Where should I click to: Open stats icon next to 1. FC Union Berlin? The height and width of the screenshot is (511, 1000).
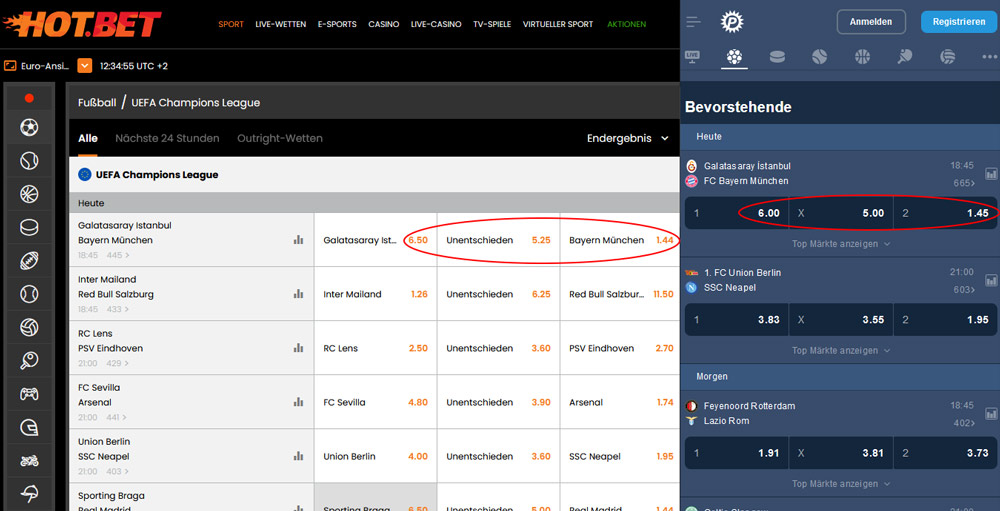tap(991, 280)
